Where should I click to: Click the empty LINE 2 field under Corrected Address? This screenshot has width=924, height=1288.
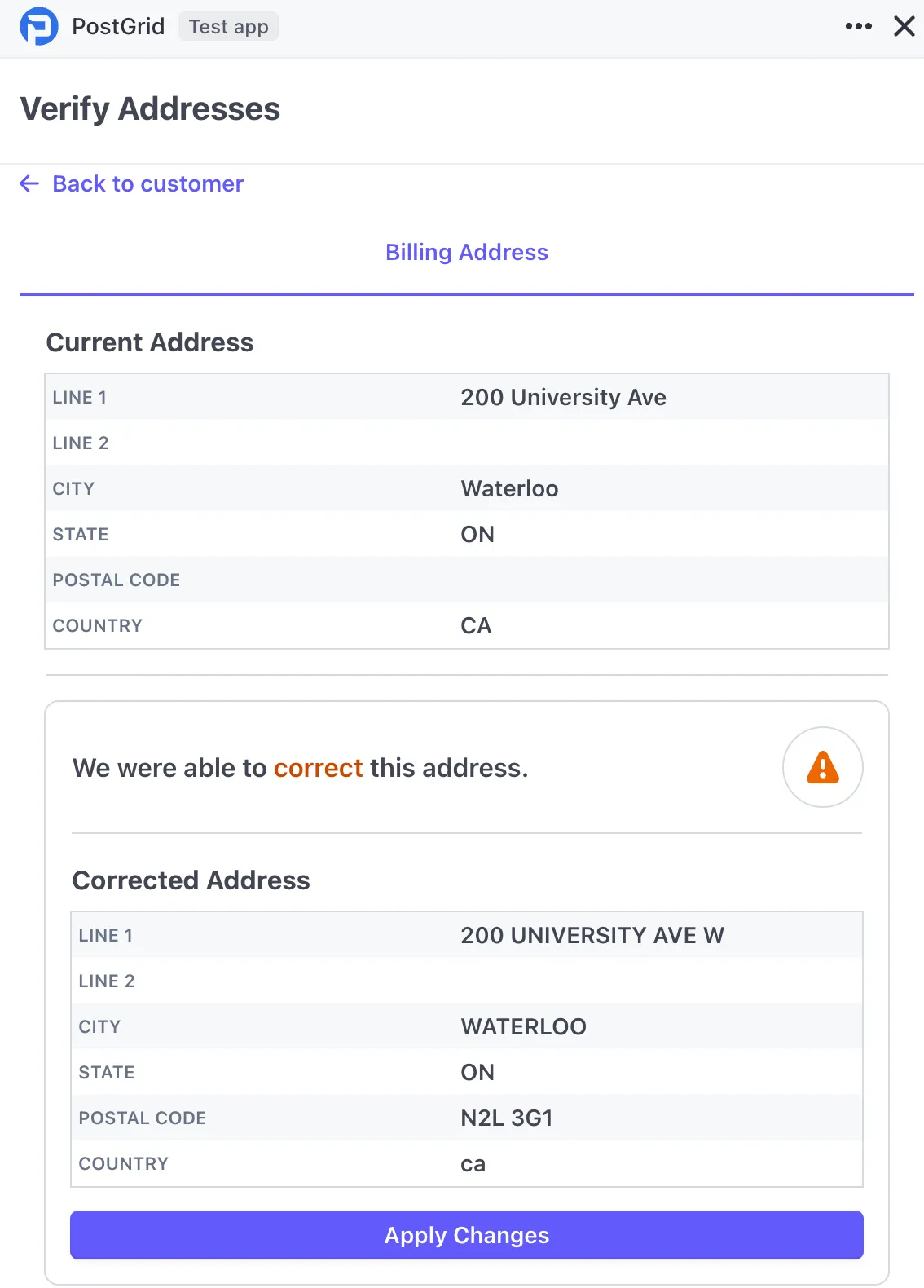coord(466,981)
